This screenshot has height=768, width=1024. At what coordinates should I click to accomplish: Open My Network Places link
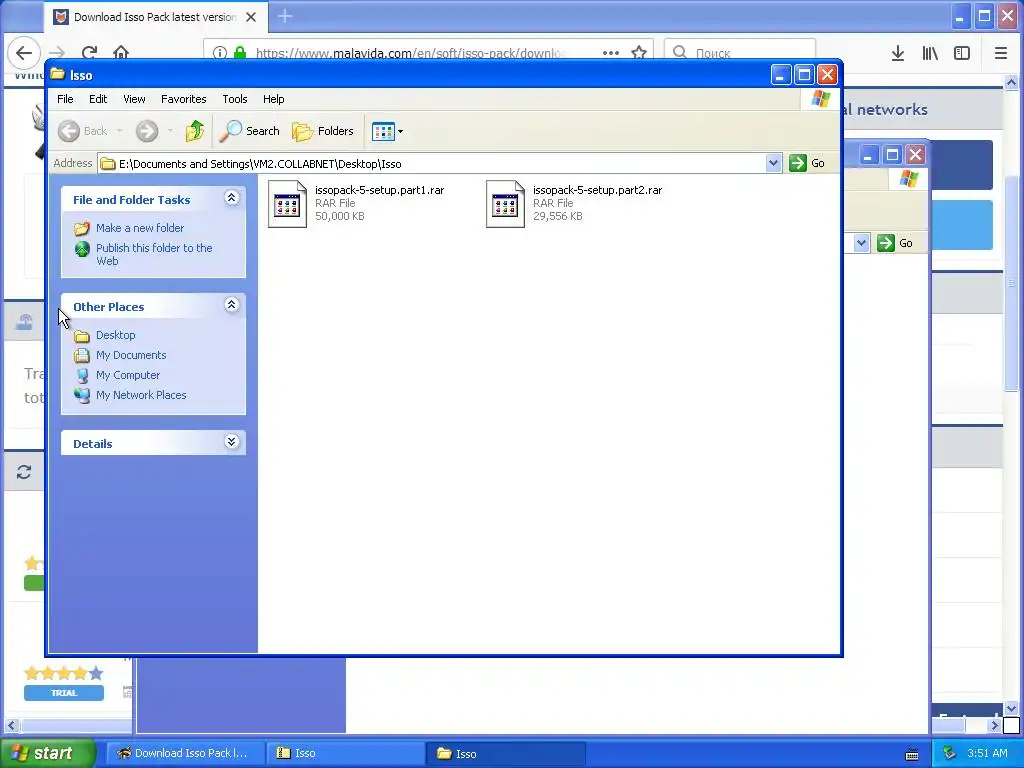pos(141,395)
